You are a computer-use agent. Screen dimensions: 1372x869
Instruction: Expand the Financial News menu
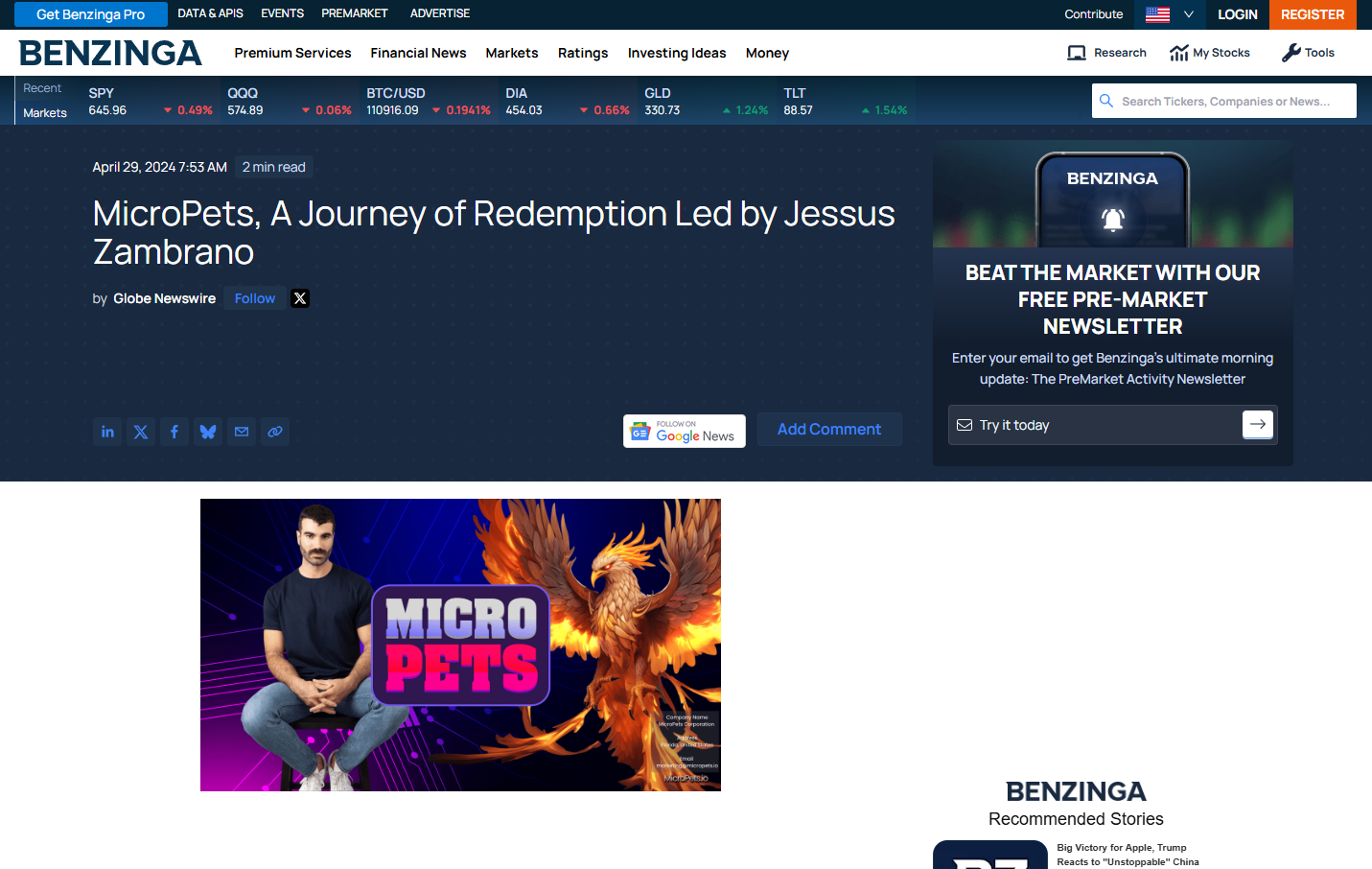[418, 53]
